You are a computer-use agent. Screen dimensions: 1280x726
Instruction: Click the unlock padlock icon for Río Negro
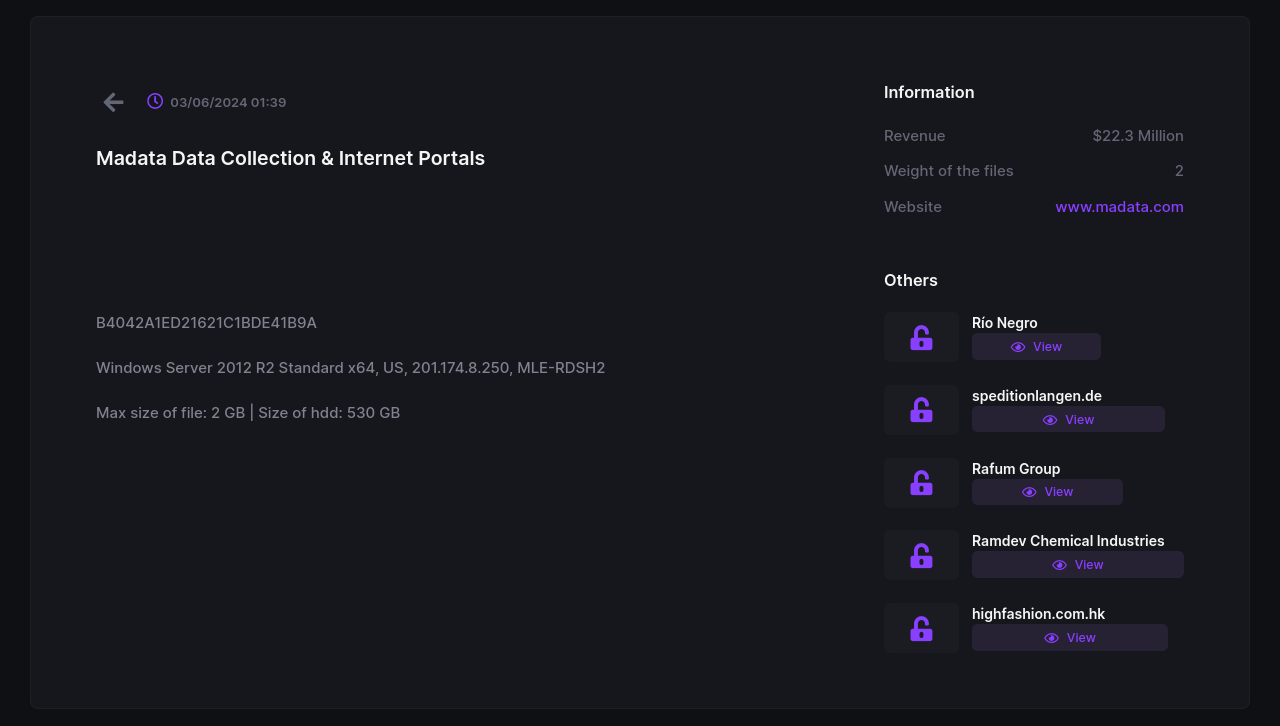[x=920, y=336]
